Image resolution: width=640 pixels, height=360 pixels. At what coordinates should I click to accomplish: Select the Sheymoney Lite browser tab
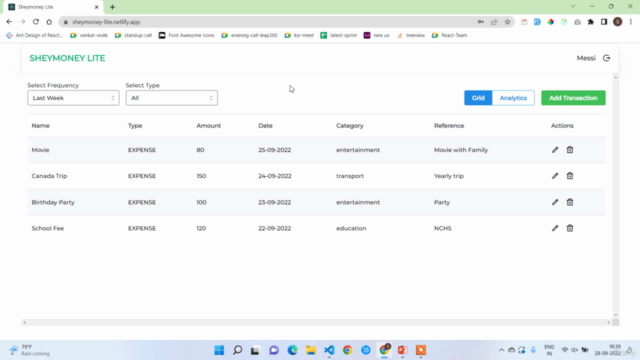point(53,7)
